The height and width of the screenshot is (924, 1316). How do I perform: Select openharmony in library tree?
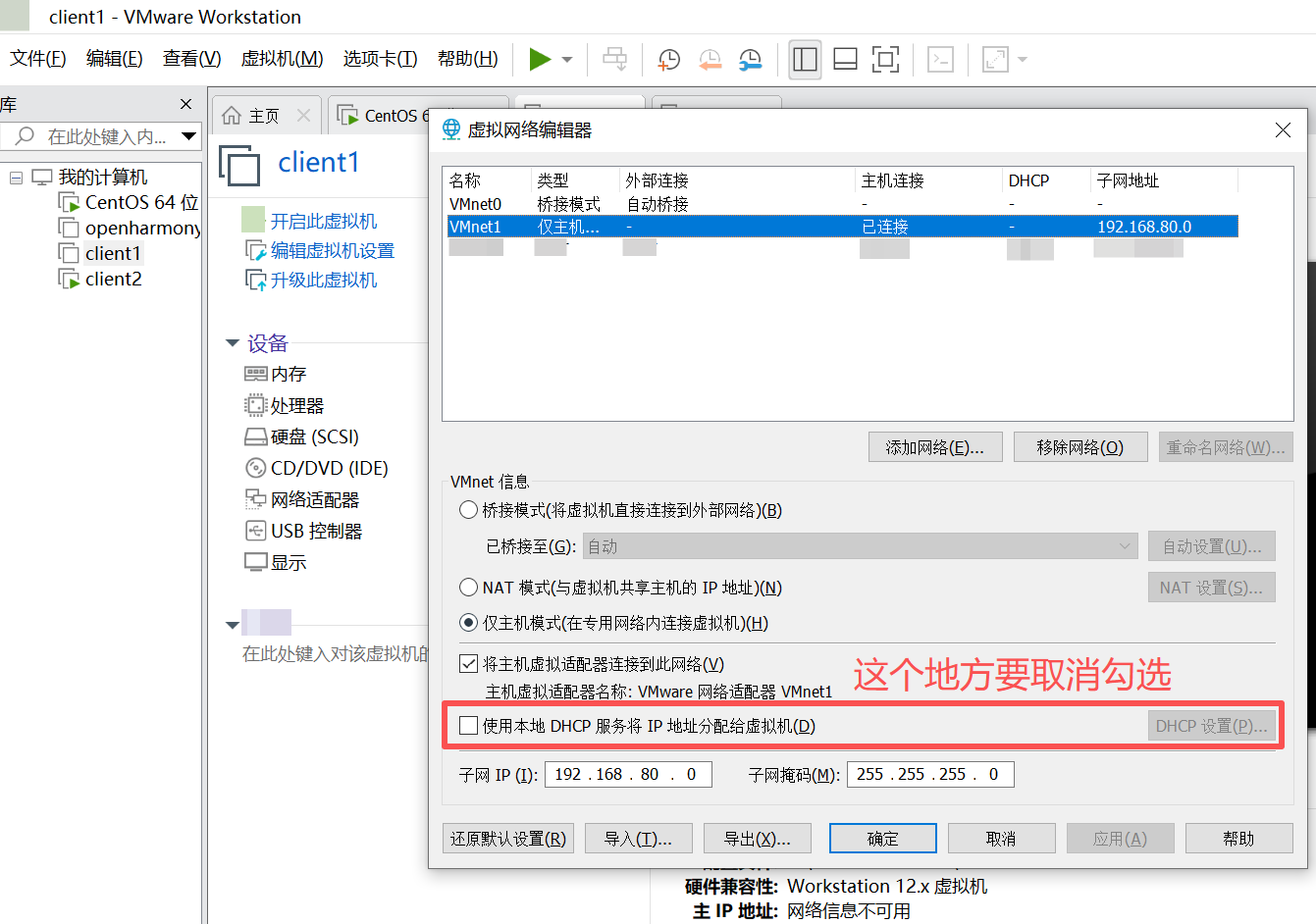tap(130, 229)
